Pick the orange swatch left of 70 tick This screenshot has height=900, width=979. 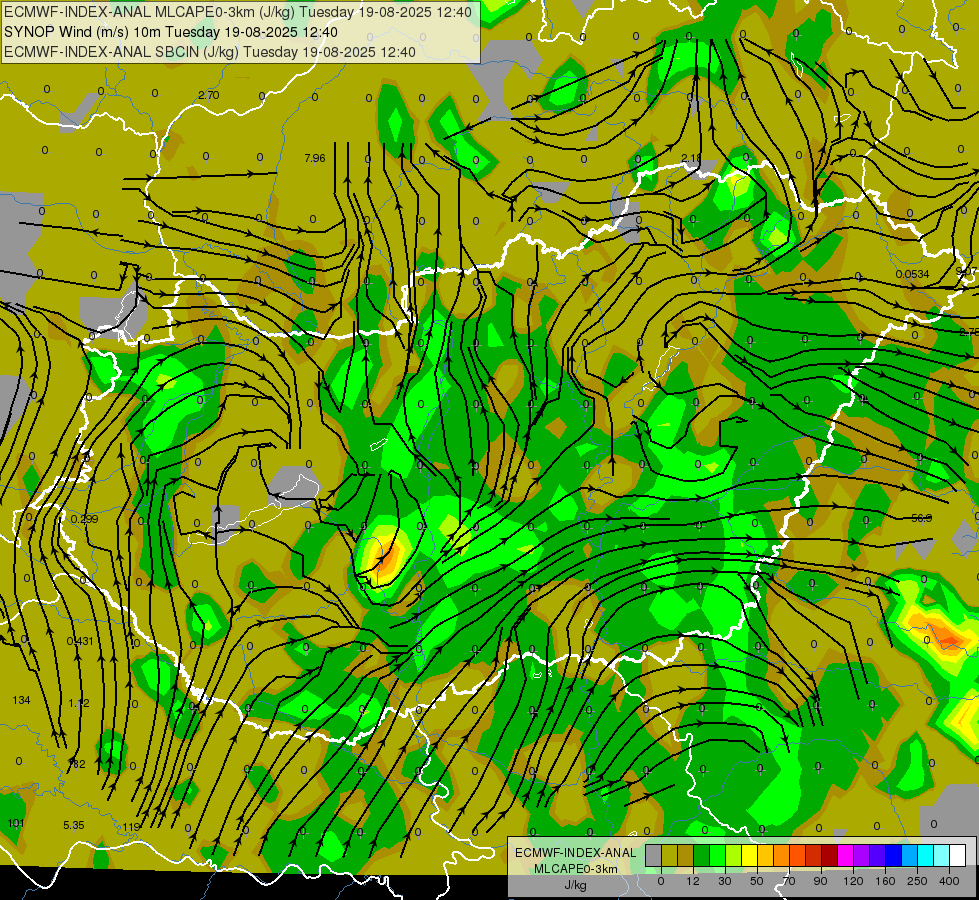click(782, 855)
